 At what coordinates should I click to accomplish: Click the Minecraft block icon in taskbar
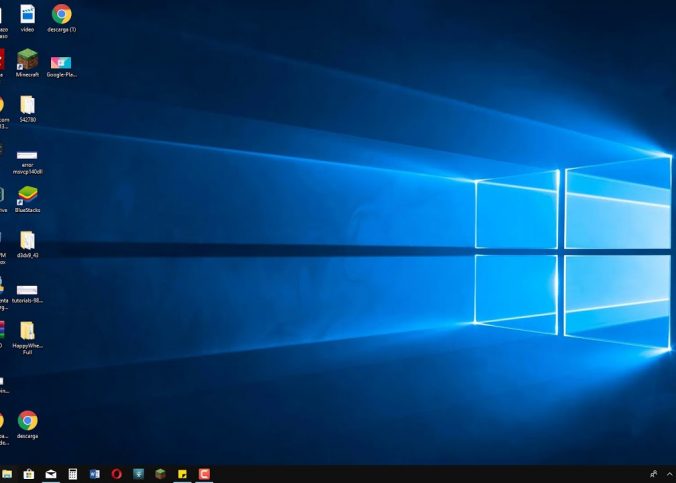pyautogui.click(x=160, y=474)
